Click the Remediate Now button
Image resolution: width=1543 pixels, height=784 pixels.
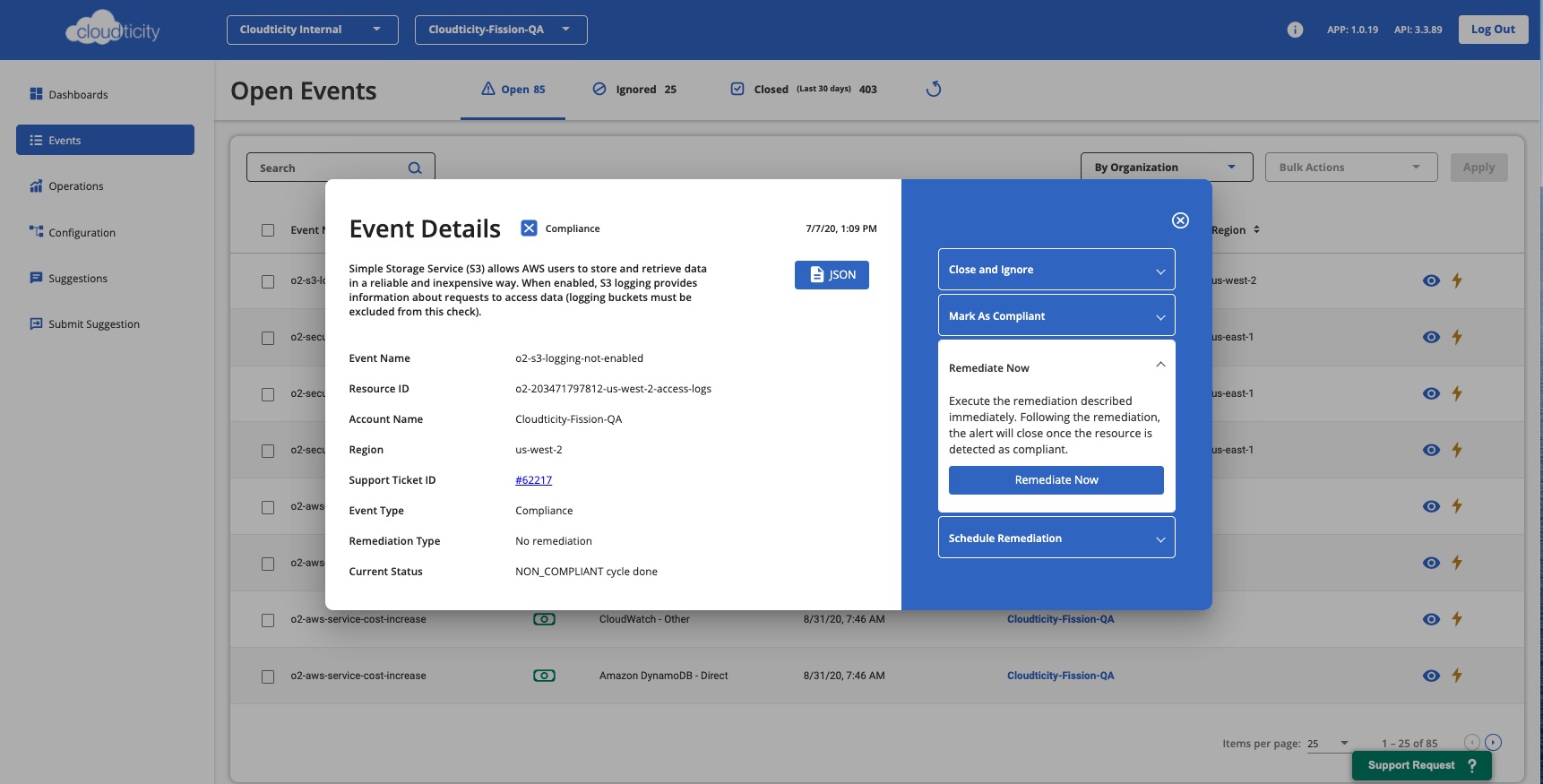pos(1056,480)
